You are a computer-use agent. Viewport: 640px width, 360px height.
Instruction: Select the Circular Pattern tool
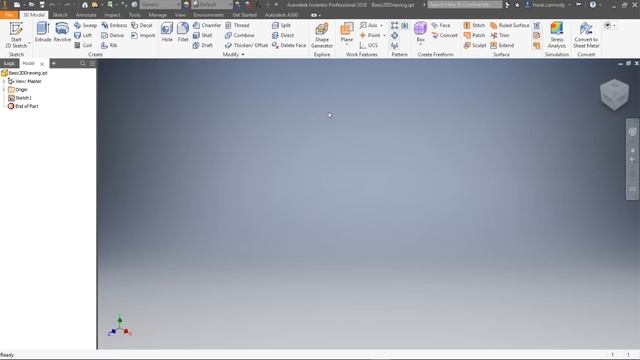(394, 36)
